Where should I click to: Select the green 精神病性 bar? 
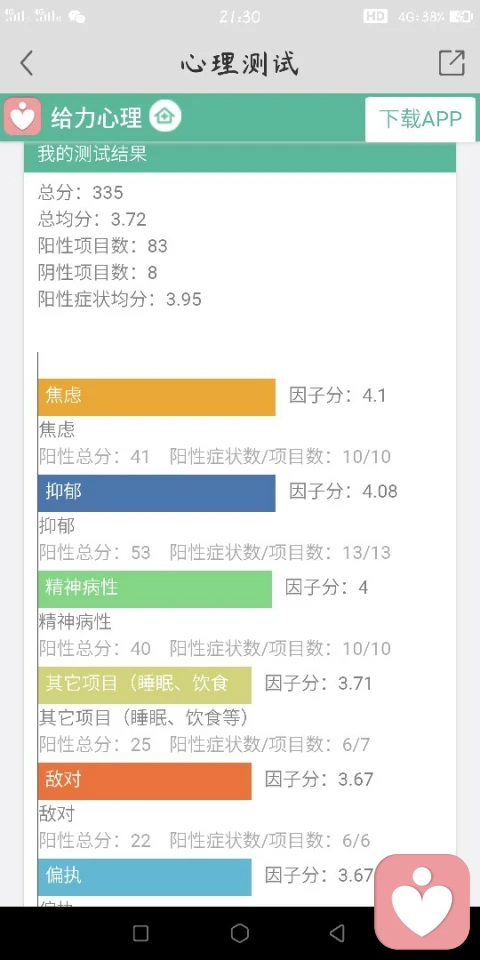click(x=155, y=589)
